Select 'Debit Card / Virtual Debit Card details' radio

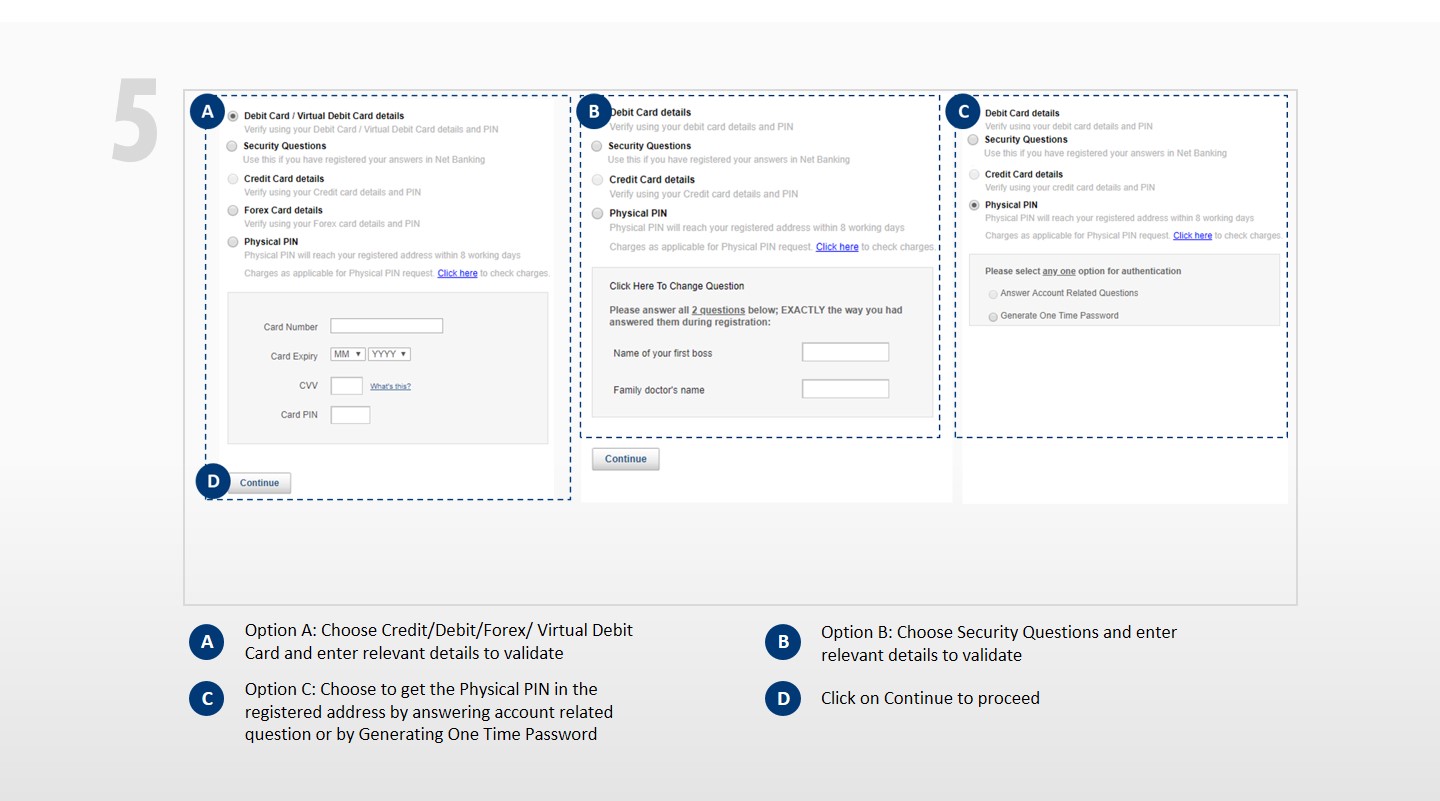tap(233, 116)
